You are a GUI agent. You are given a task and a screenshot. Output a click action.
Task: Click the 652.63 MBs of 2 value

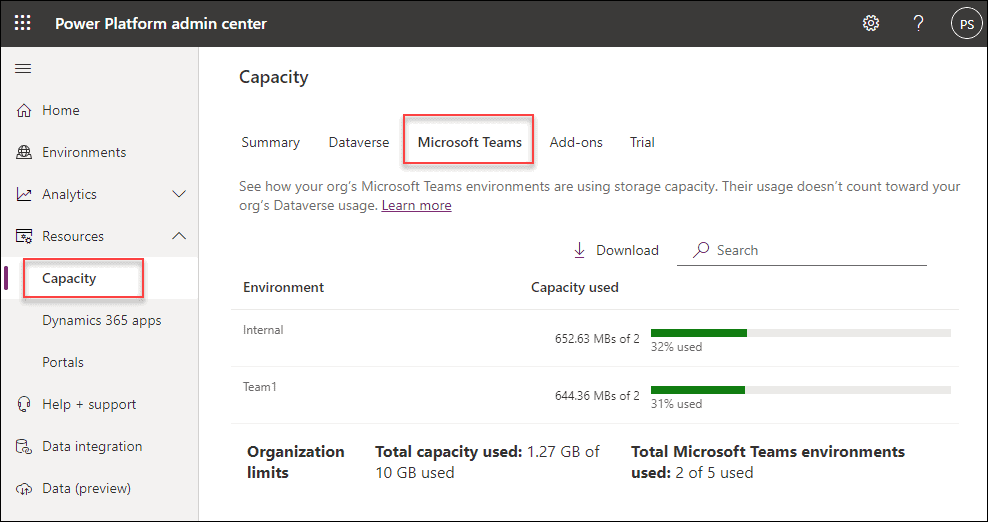coord(597,339)
